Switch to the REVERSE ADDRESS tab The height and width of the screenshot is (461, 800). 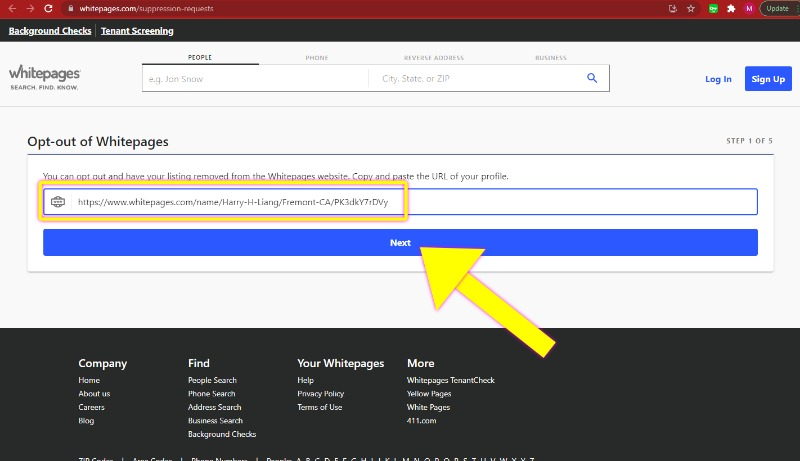point(434,58)
